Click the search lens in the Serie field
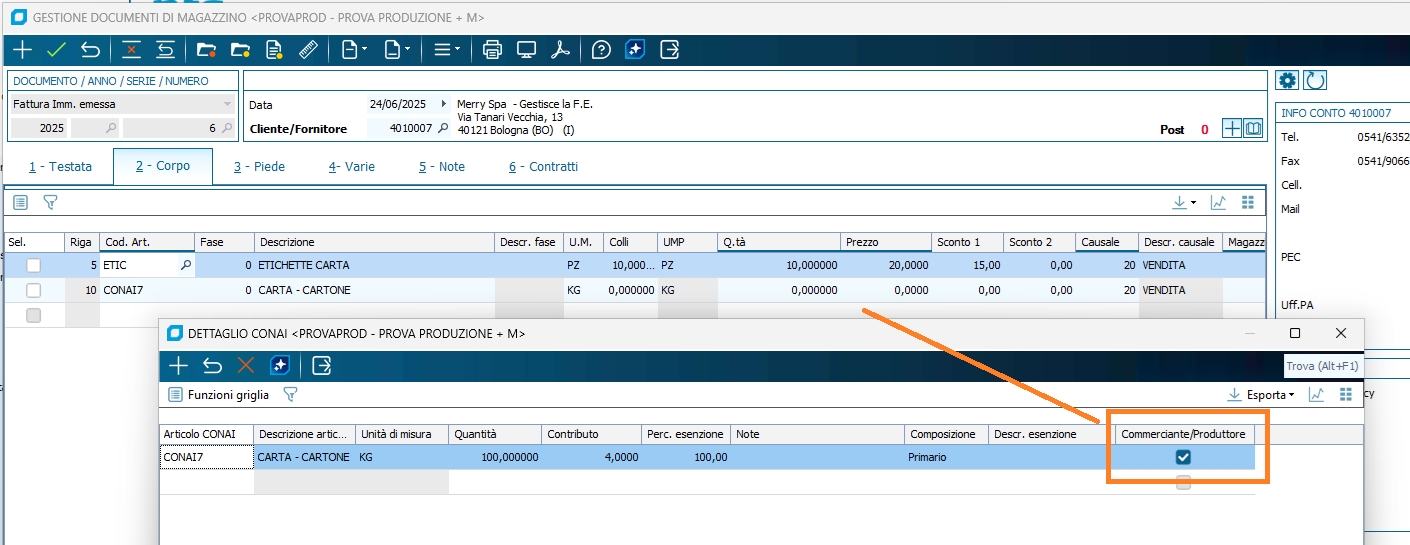 (110, 128)
